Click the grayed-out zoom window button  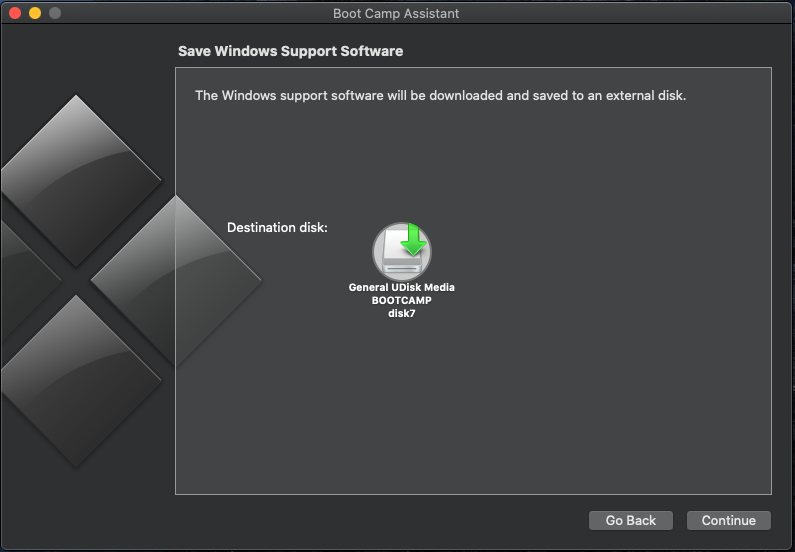tap(55, 13)
